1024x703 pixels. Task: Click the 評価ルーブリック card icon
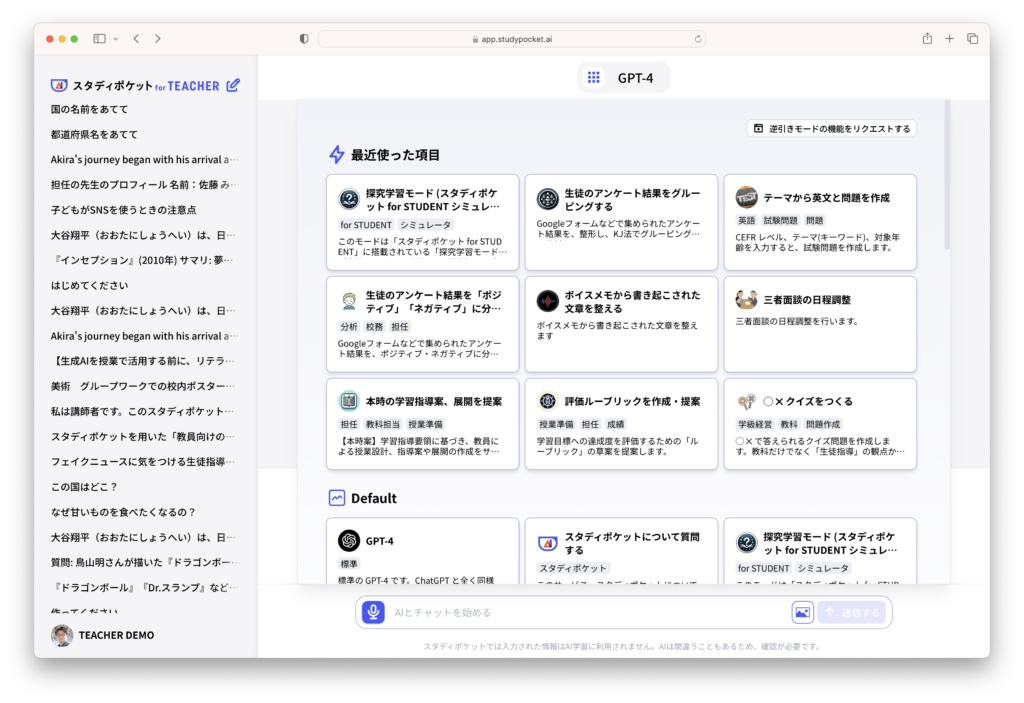(x=547, y=401)
